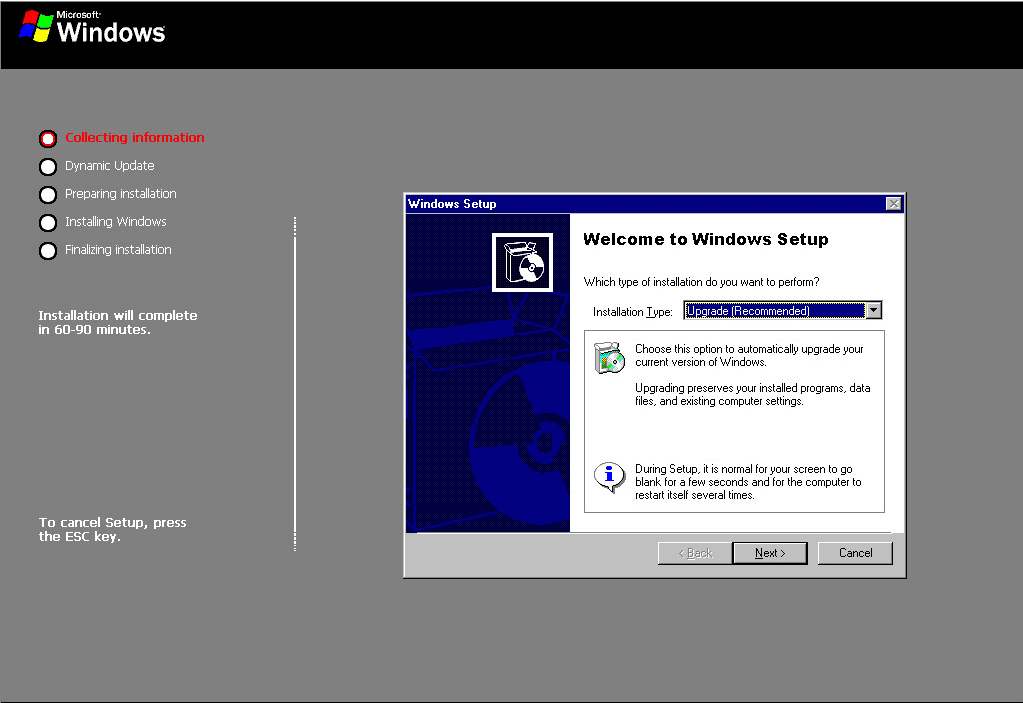Click the grayed Back button
1023x703 pixels.
tap(695, 553)
